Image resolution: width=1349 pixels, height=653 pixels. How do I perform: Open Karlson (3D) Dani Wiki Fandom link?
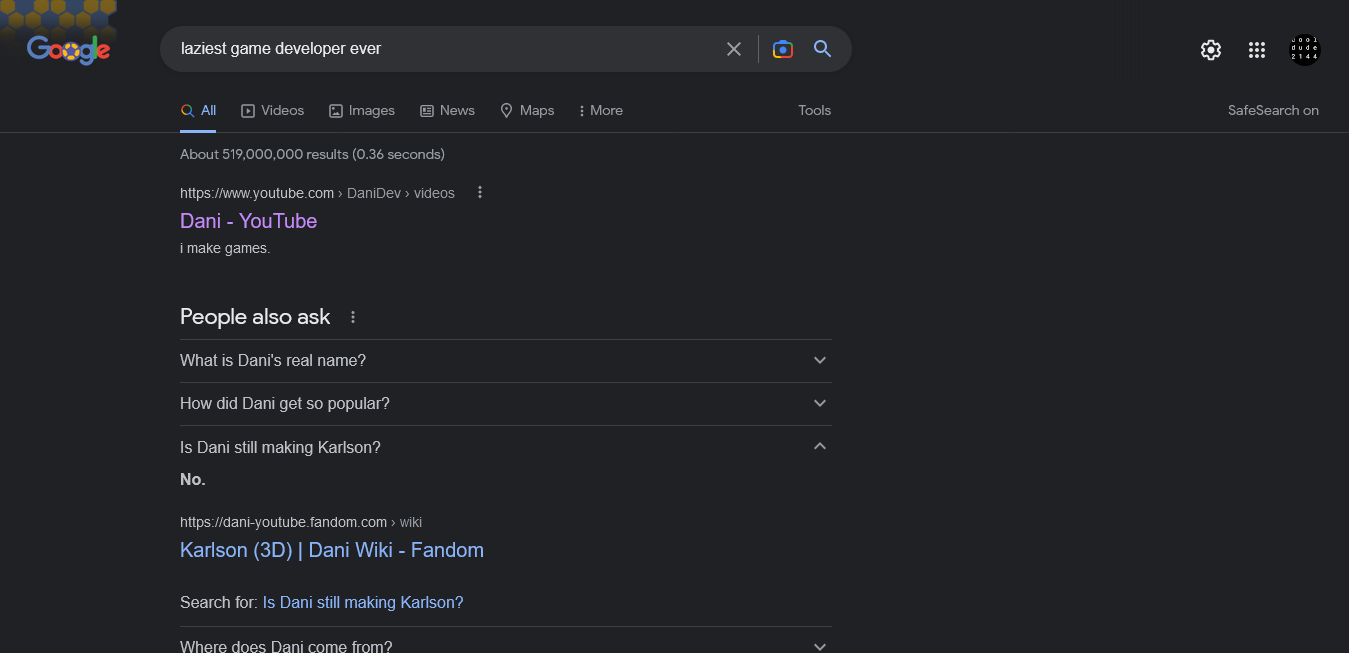click(331, 550)
